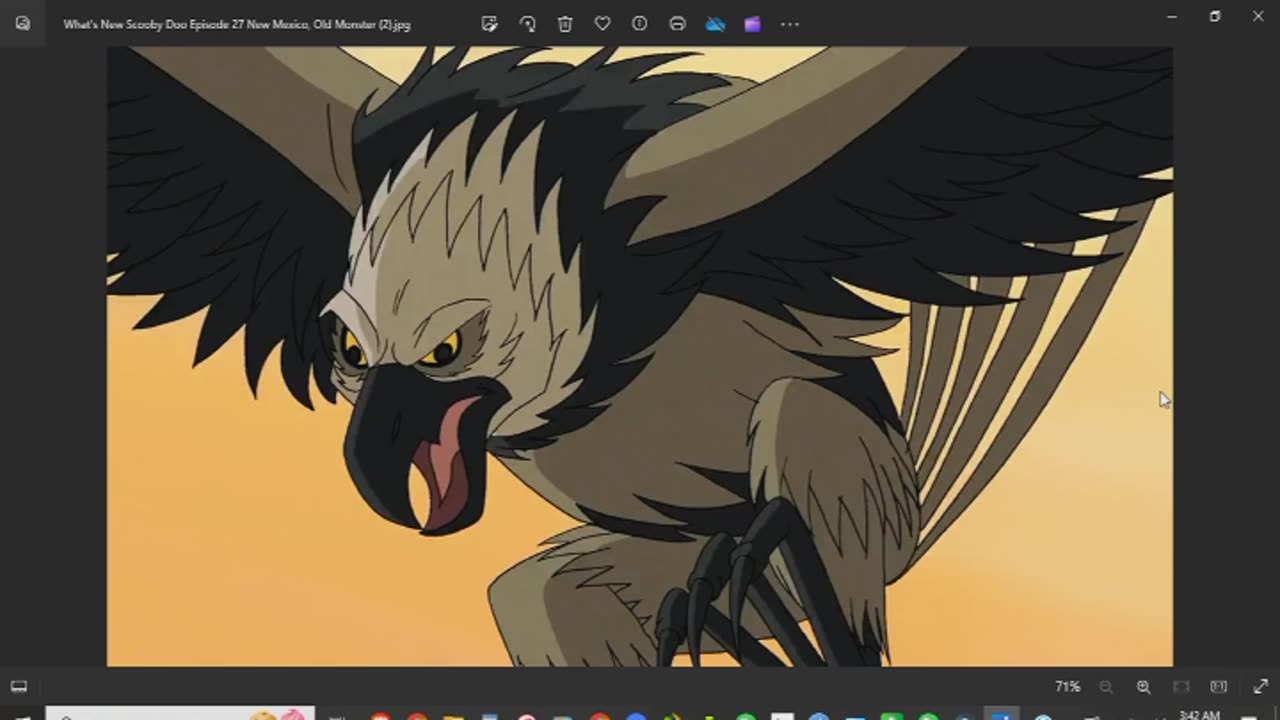
Task: Click the bird monster image in viewer
Action: [640, 356]
